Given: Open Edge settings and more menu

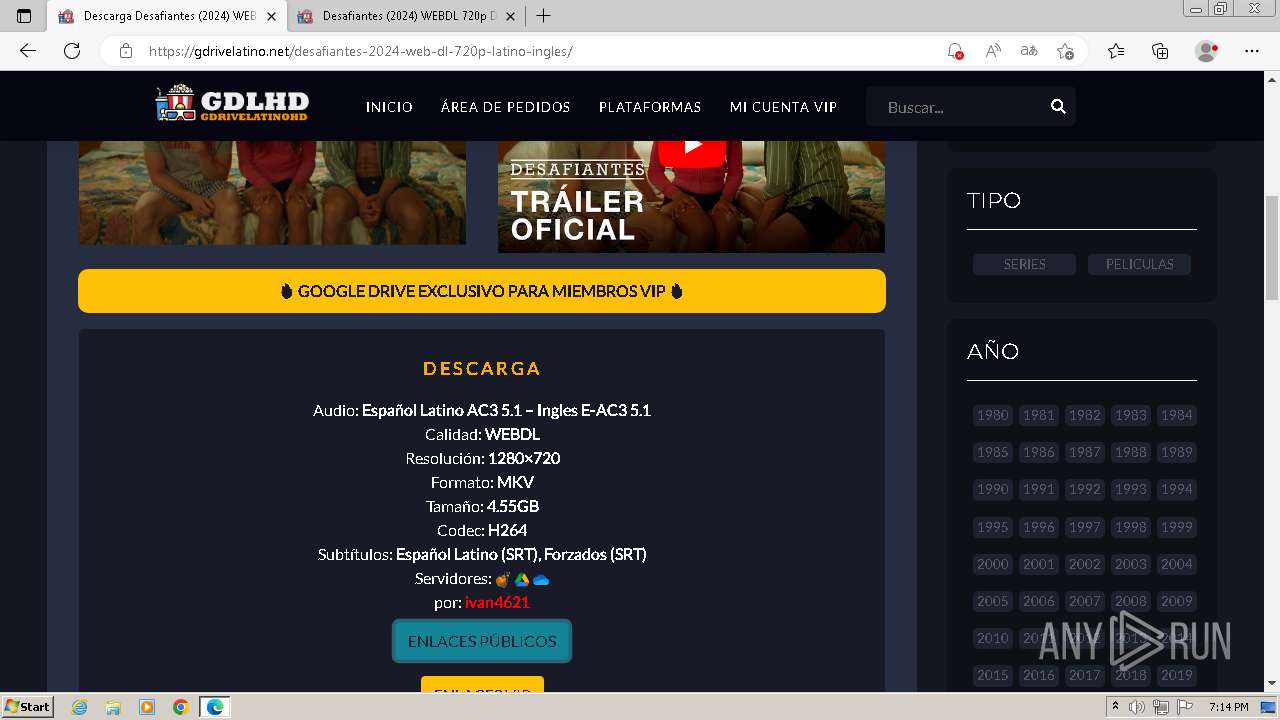Looking at the screenshot, I should [1252, 51].
